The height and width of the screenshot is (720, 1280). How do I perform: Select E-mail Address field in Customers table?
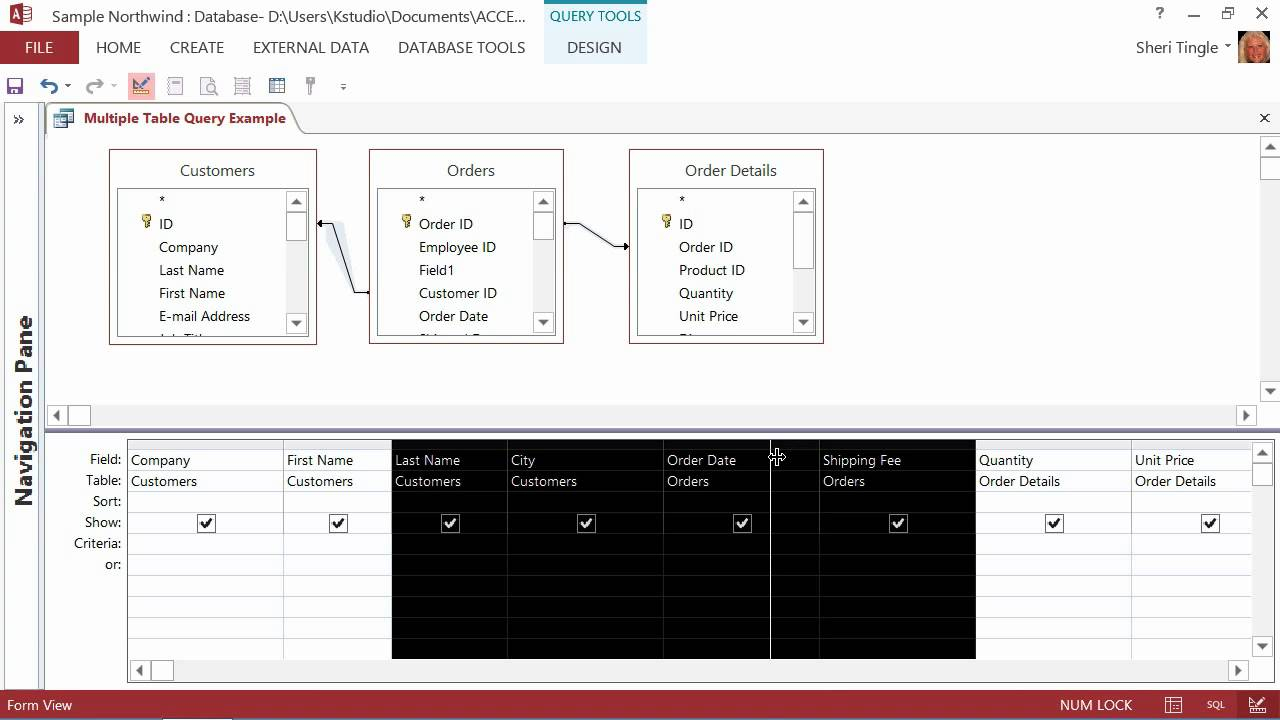204,316
